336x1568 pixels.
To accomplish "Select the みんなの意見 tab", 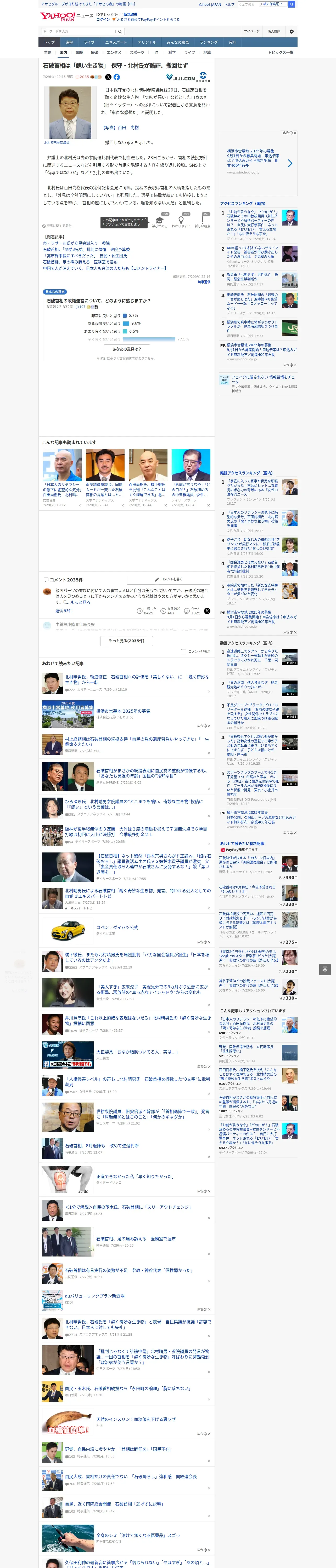I will tap(177, 43).
